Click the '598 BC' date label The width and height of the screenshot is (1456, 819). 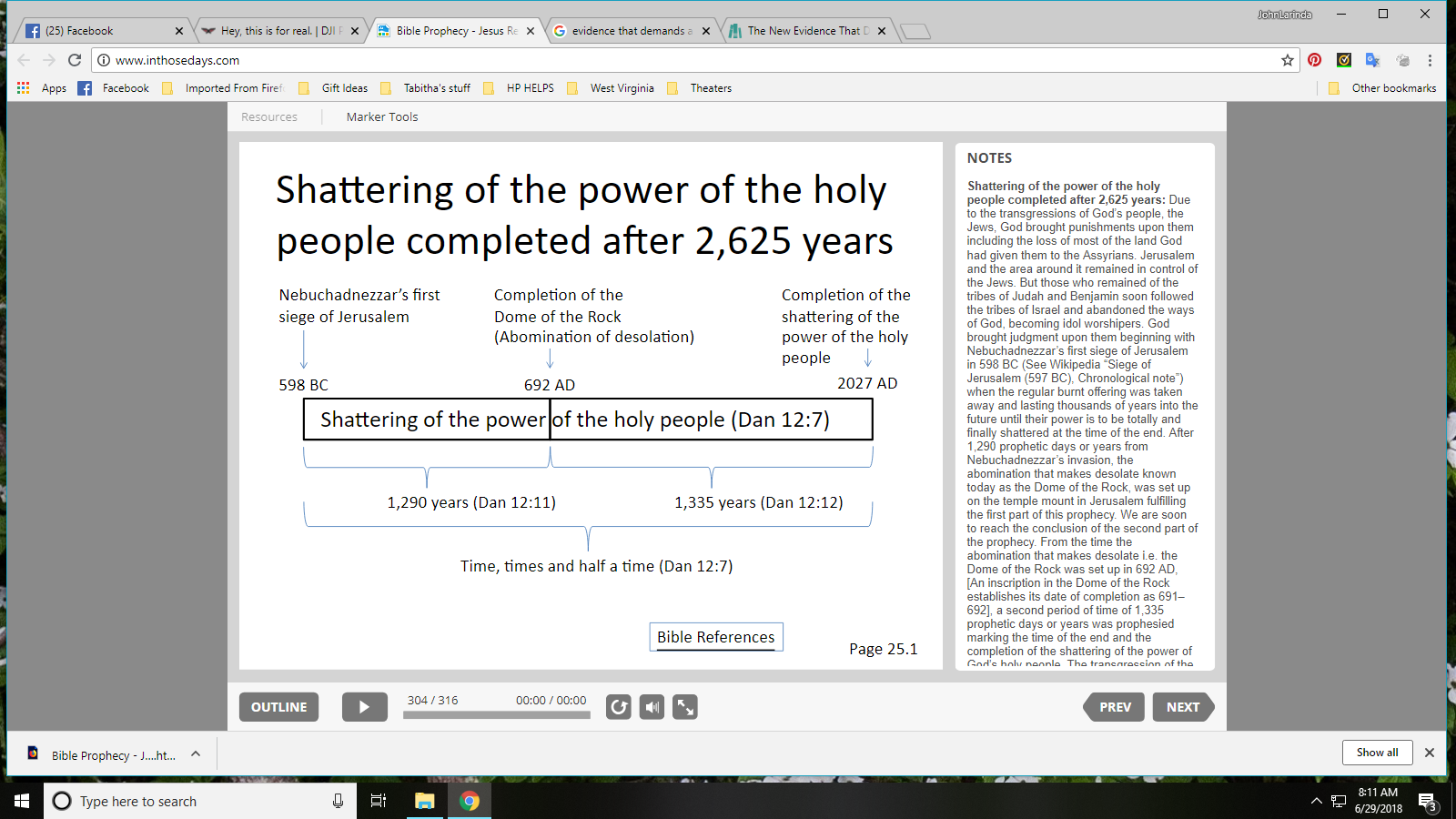(303, 385)
